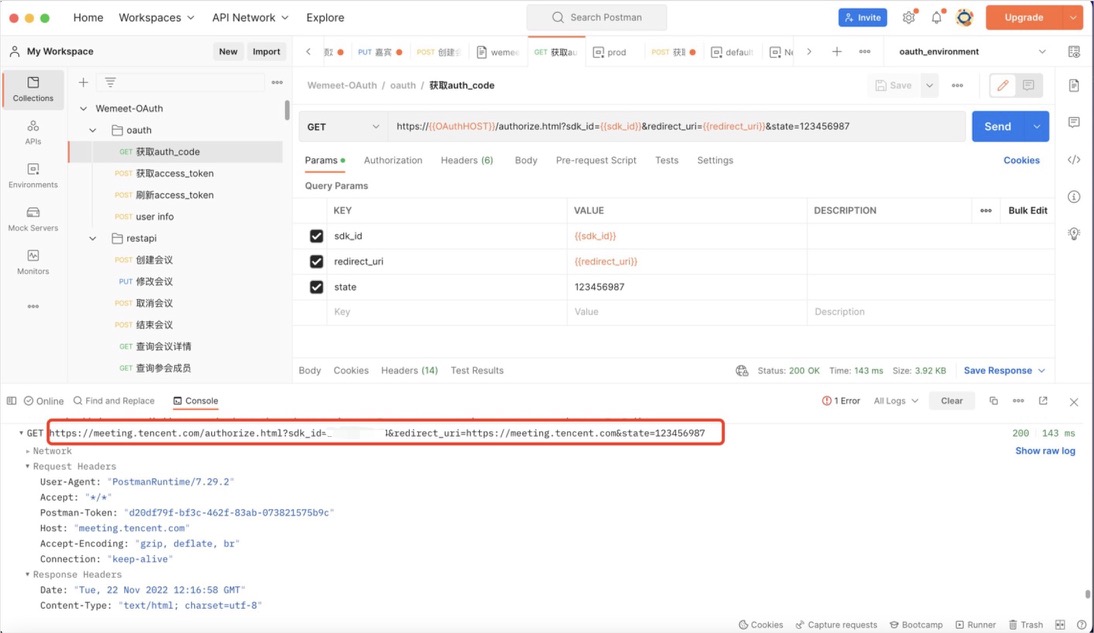Open the HTTP method GET dropdown
1094x633 pixels.
343,126
